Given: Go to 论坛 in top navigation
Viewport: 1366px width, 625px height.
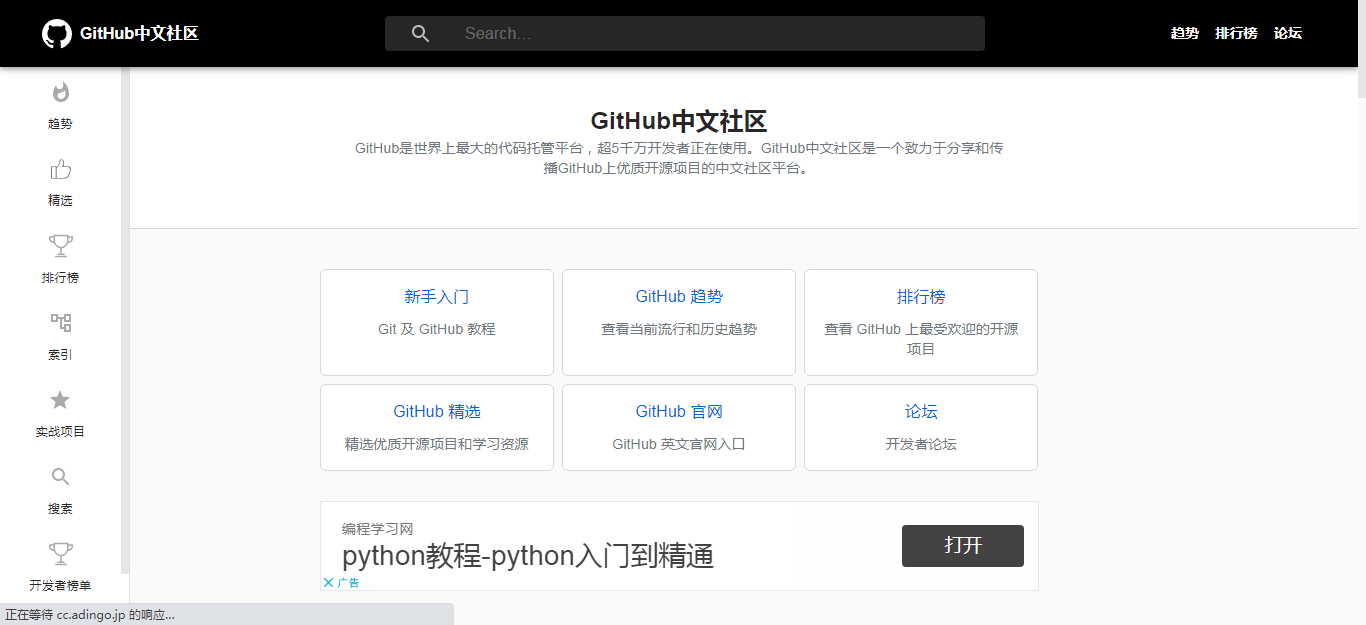Looking at the screenshot, I should click(x=1288, y=33).
